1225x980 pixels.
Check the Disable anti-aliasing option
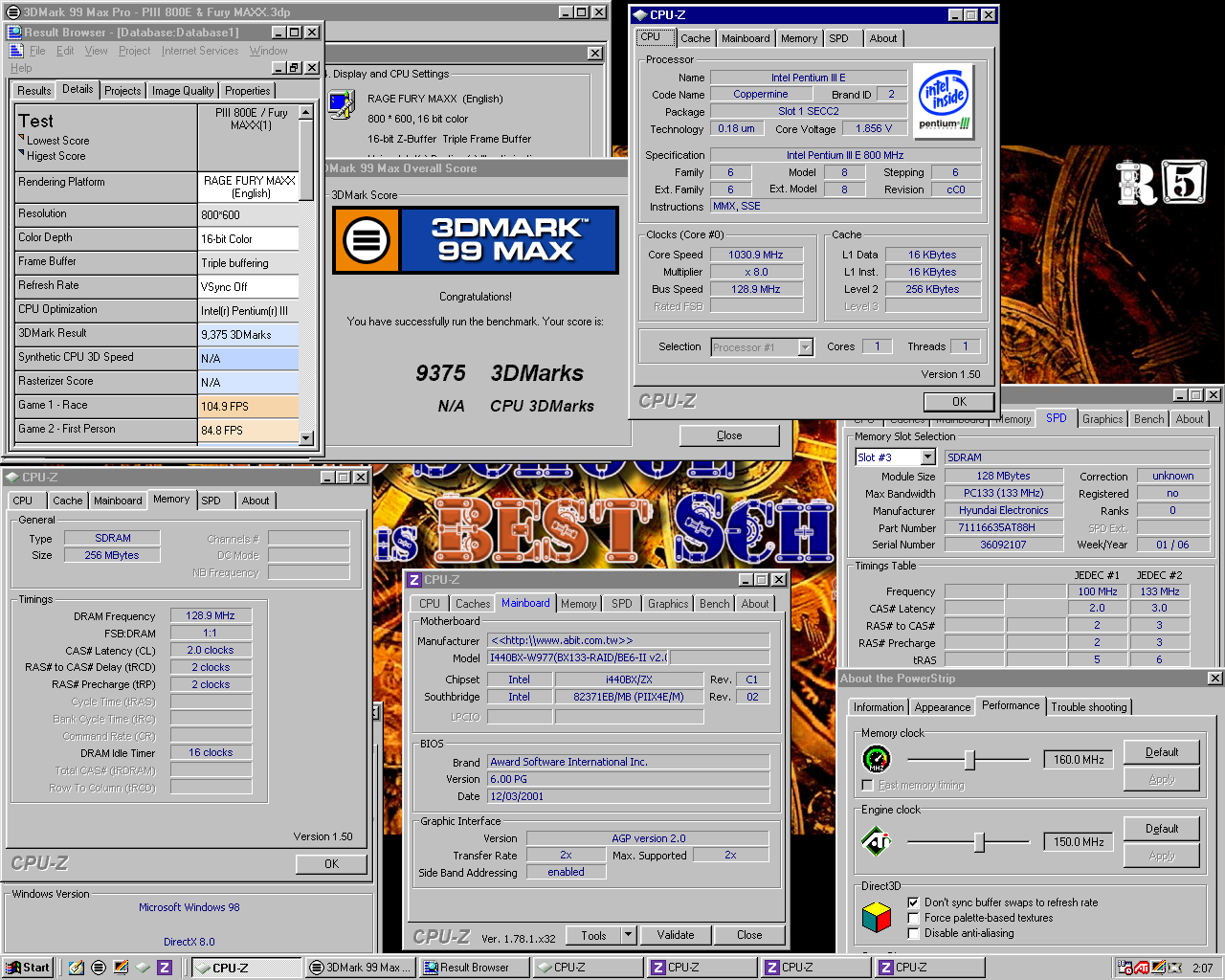[913, 933]
